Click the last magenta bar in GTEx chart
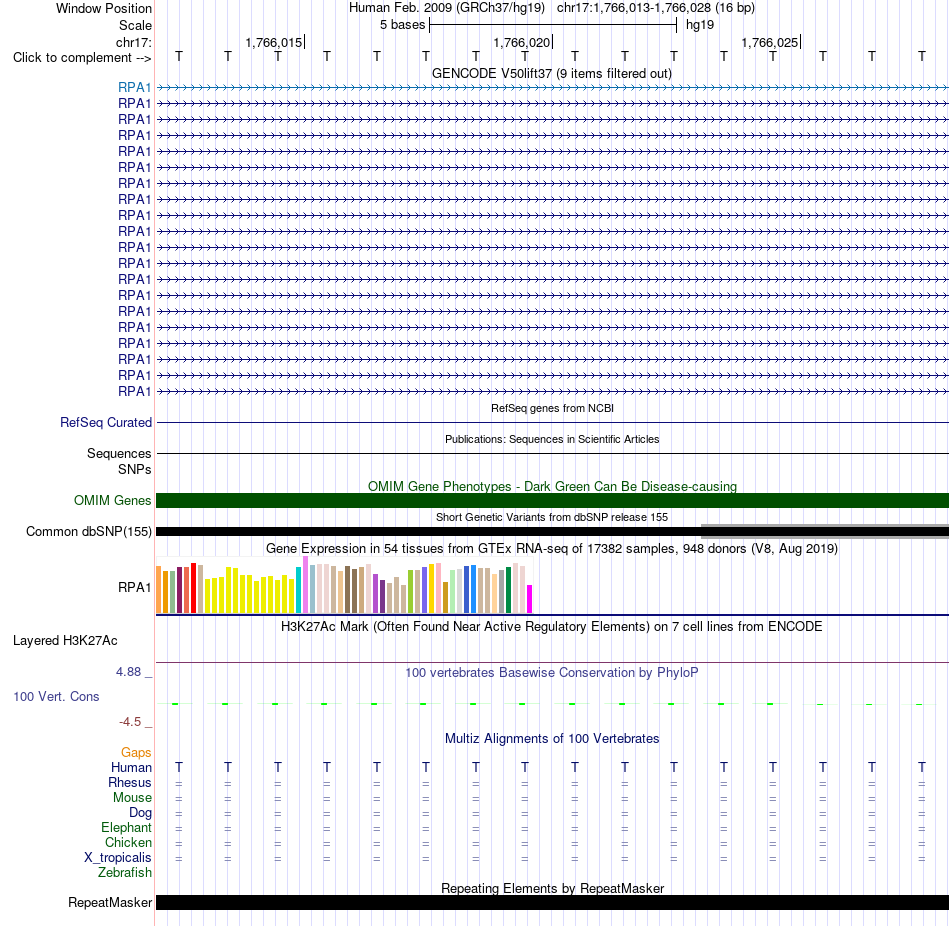The image size is (950, 926). pos(529,599)
